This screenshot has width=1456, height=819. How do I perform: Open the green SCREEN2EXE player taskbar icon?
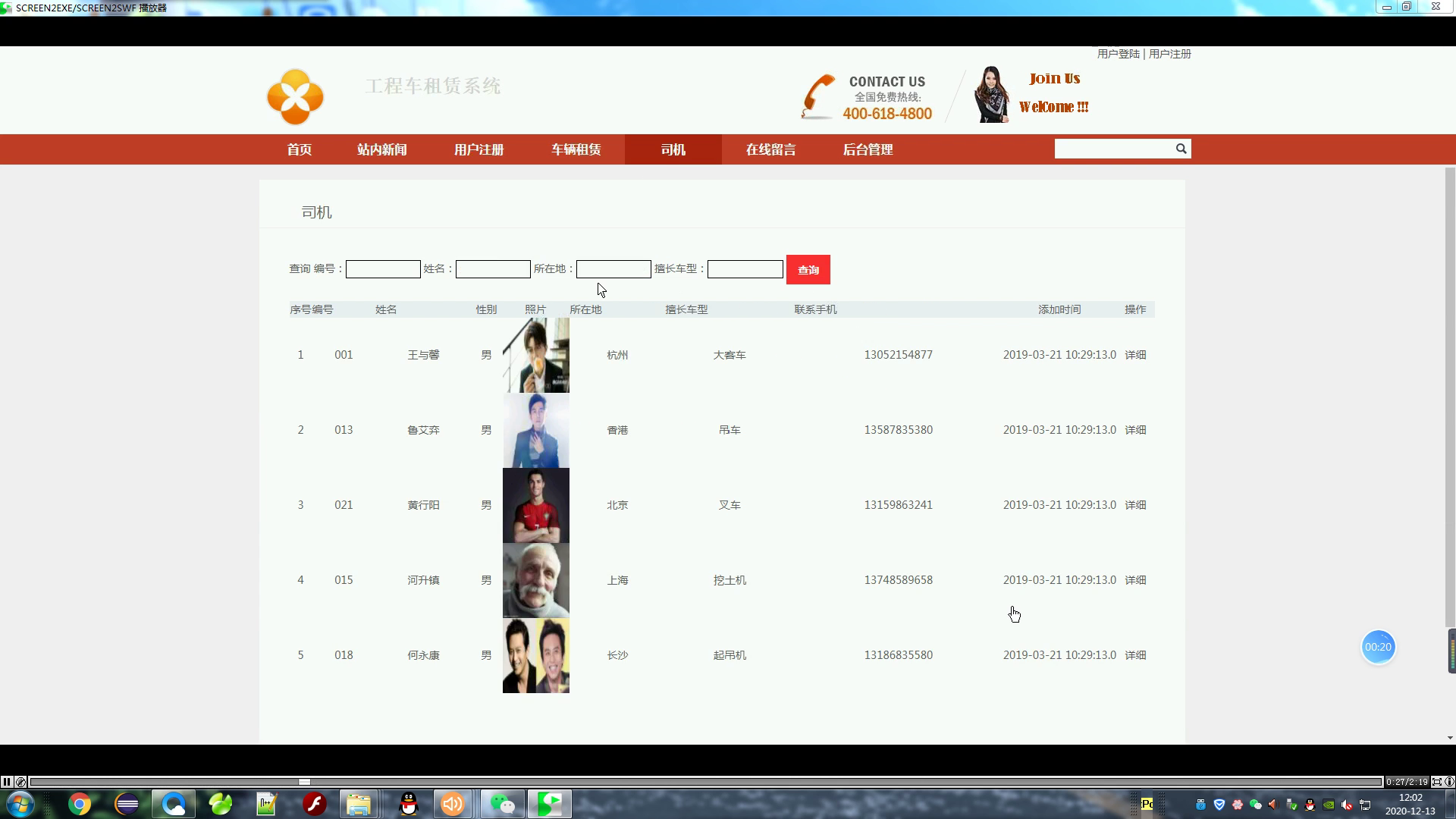[x=550, y=804]
